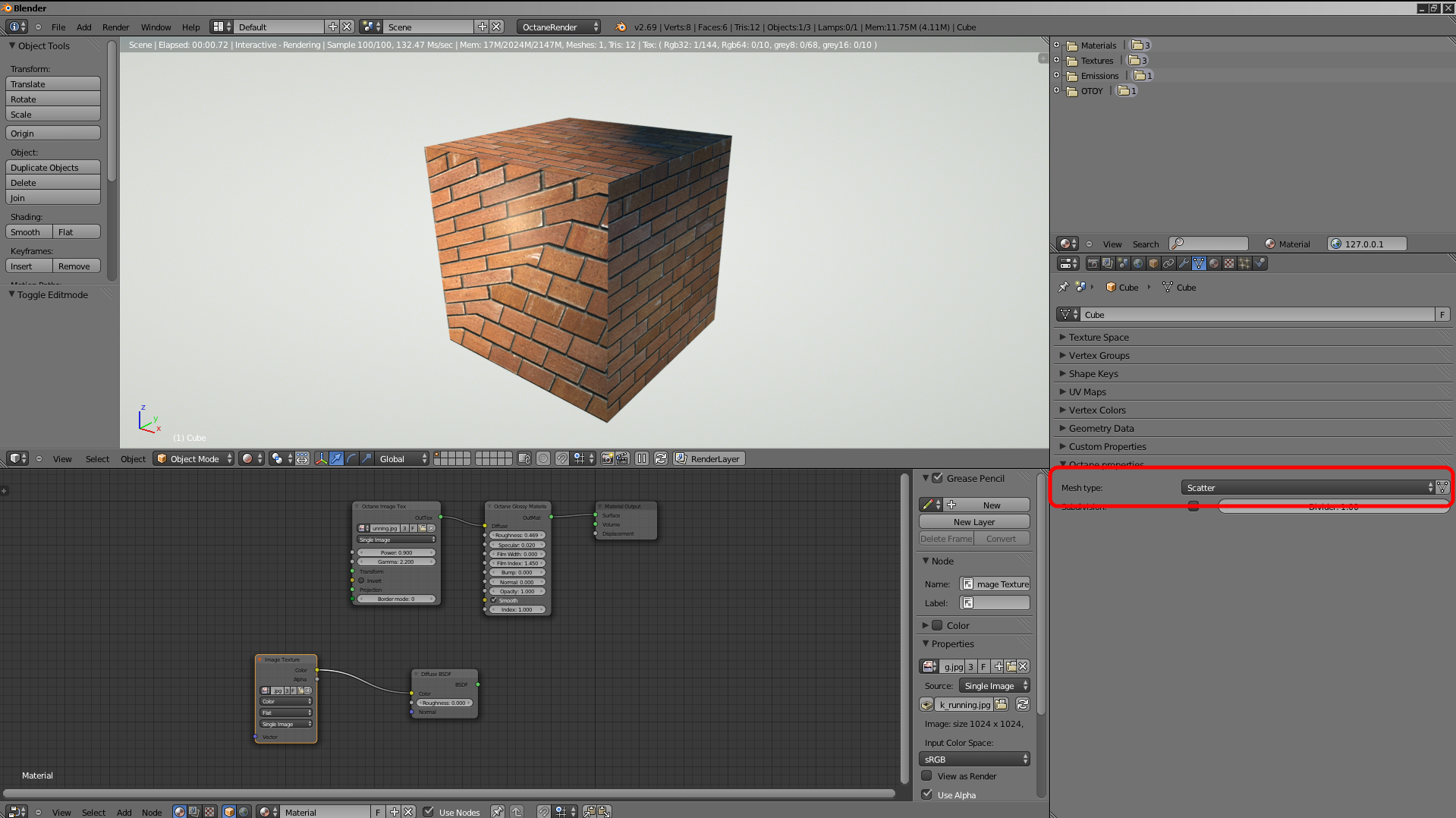The image size is (1456, 818).
Task: Click the render animation clapper icon
Action: pyautogui.click(x=622, y=458)
